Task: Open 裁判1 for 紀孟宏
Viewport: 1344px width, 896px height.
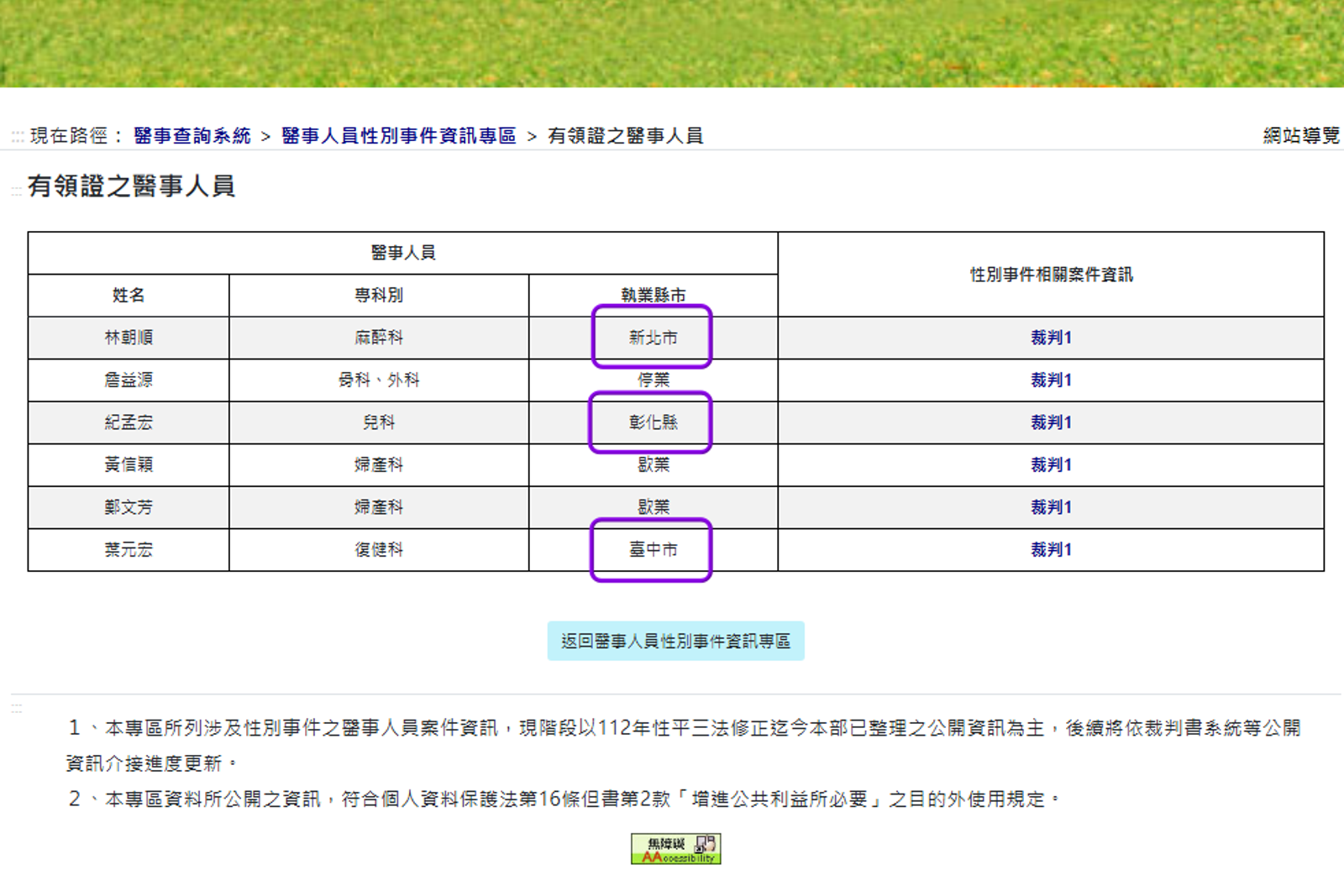Action: tap(1053, 422)
